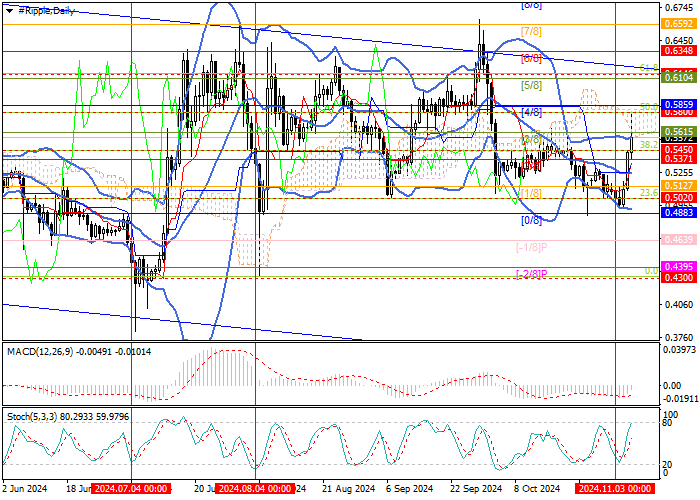Click the 0.03973 MACD scale value
This screenshot has height=500, width=700.
(x=680, y=349)
